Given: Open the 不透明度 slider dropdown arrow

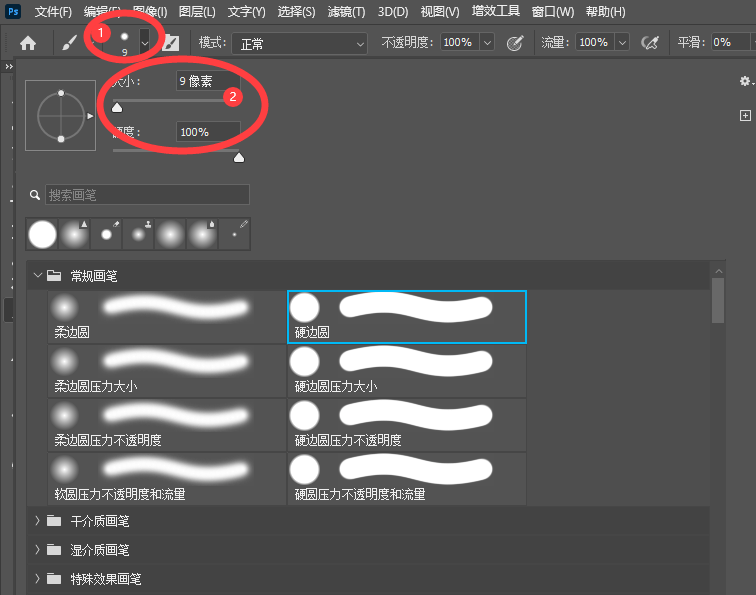Looking at the screenshot, I should tap(487, 42).
